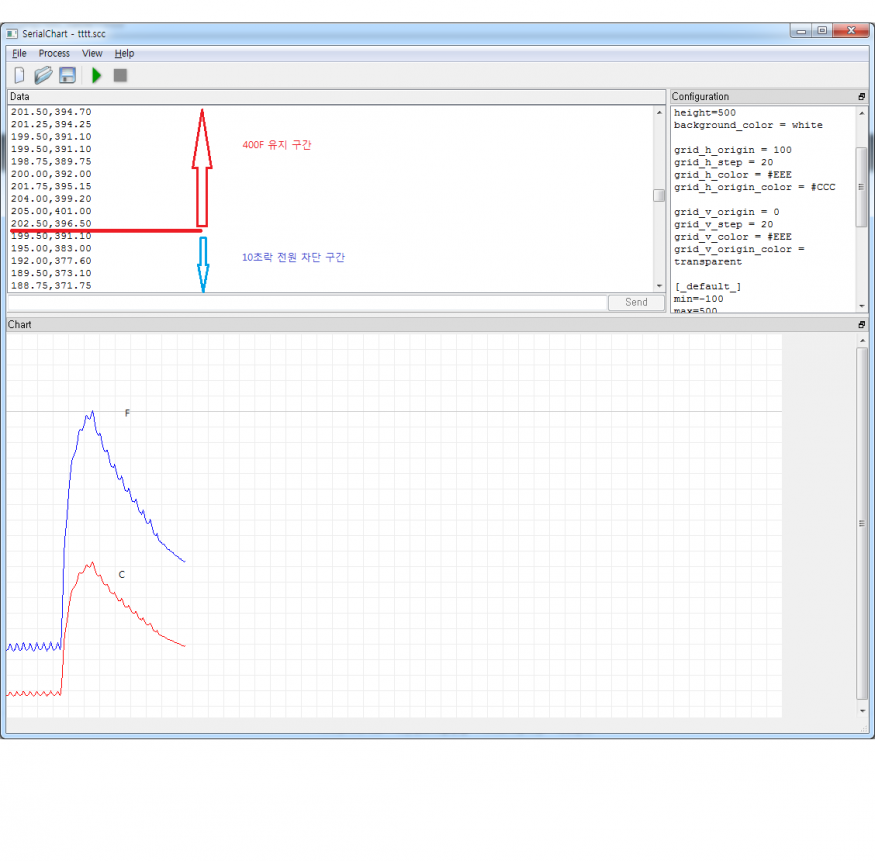Maximize the SerialChart window
The height and width of the screenshot is (861, 875).
(822, 31)
